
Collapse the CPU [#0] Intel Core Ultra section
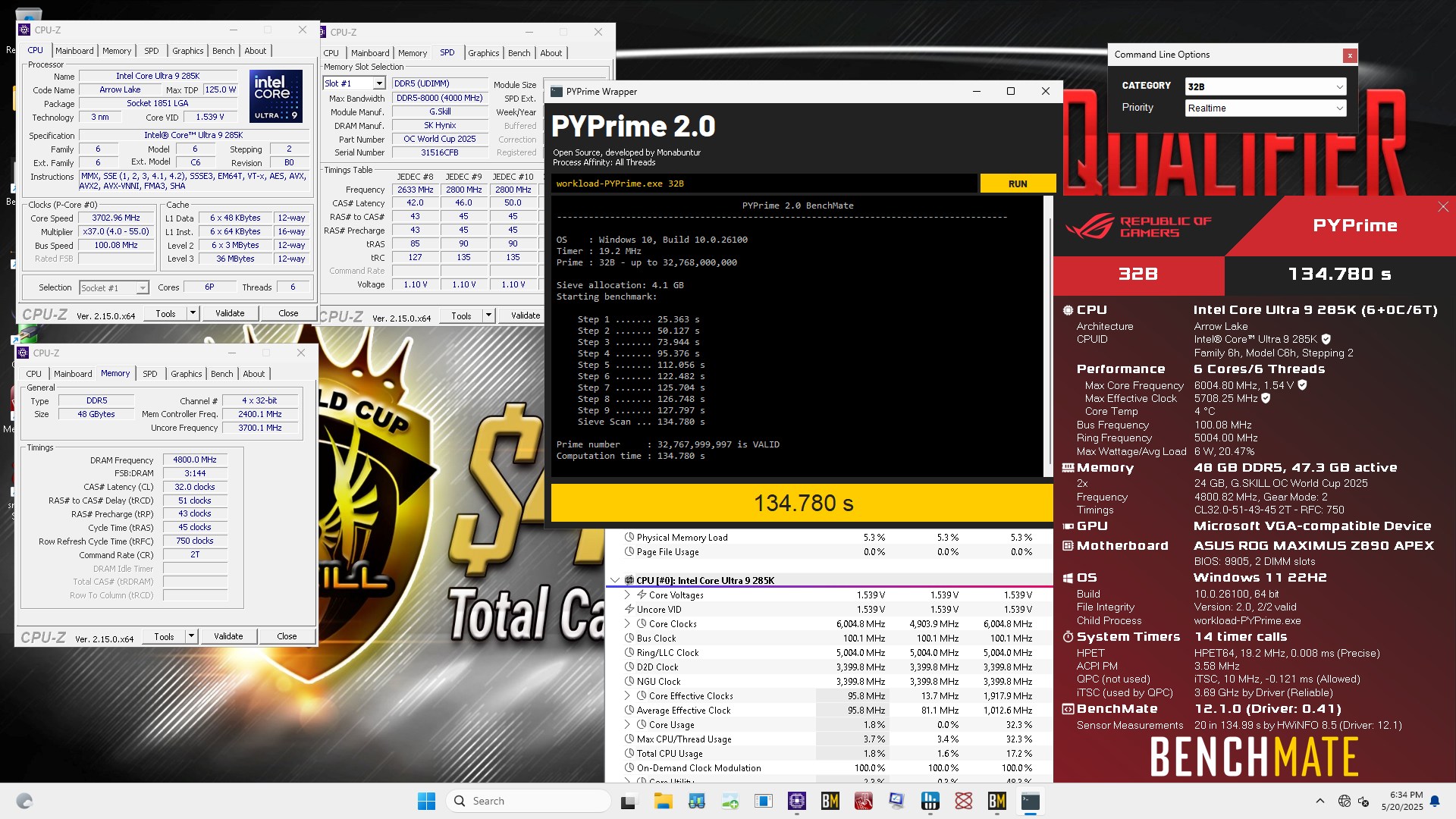[614, 580]
